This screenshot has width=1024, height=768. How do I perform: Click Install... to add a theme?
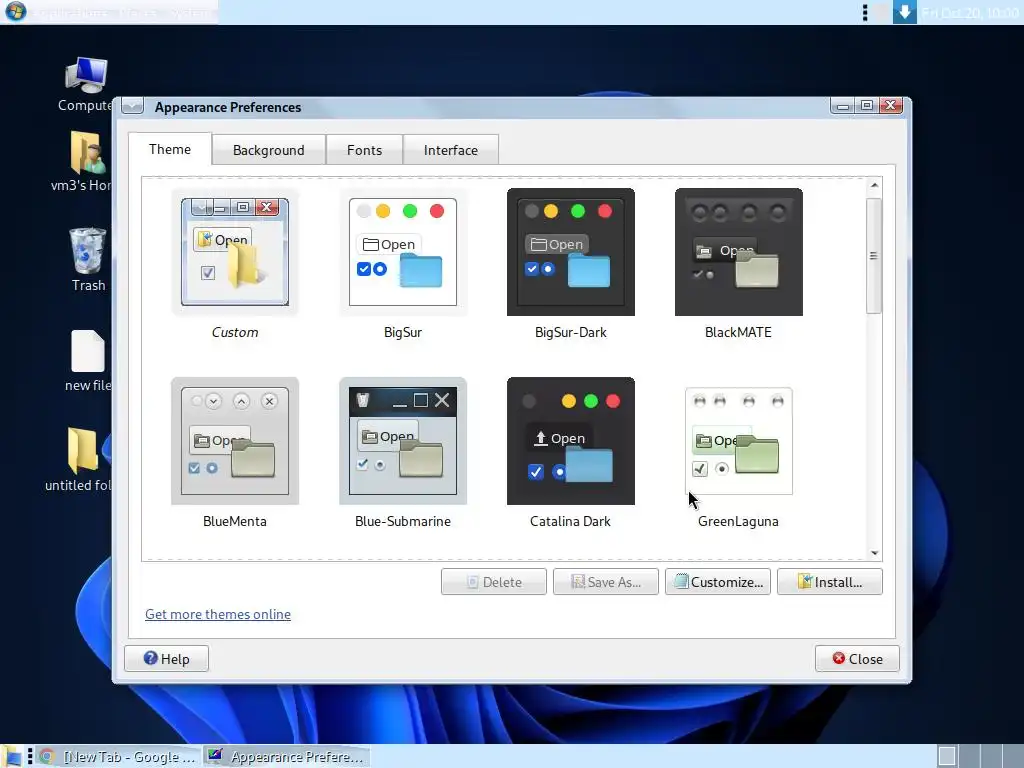click(829, 582)
